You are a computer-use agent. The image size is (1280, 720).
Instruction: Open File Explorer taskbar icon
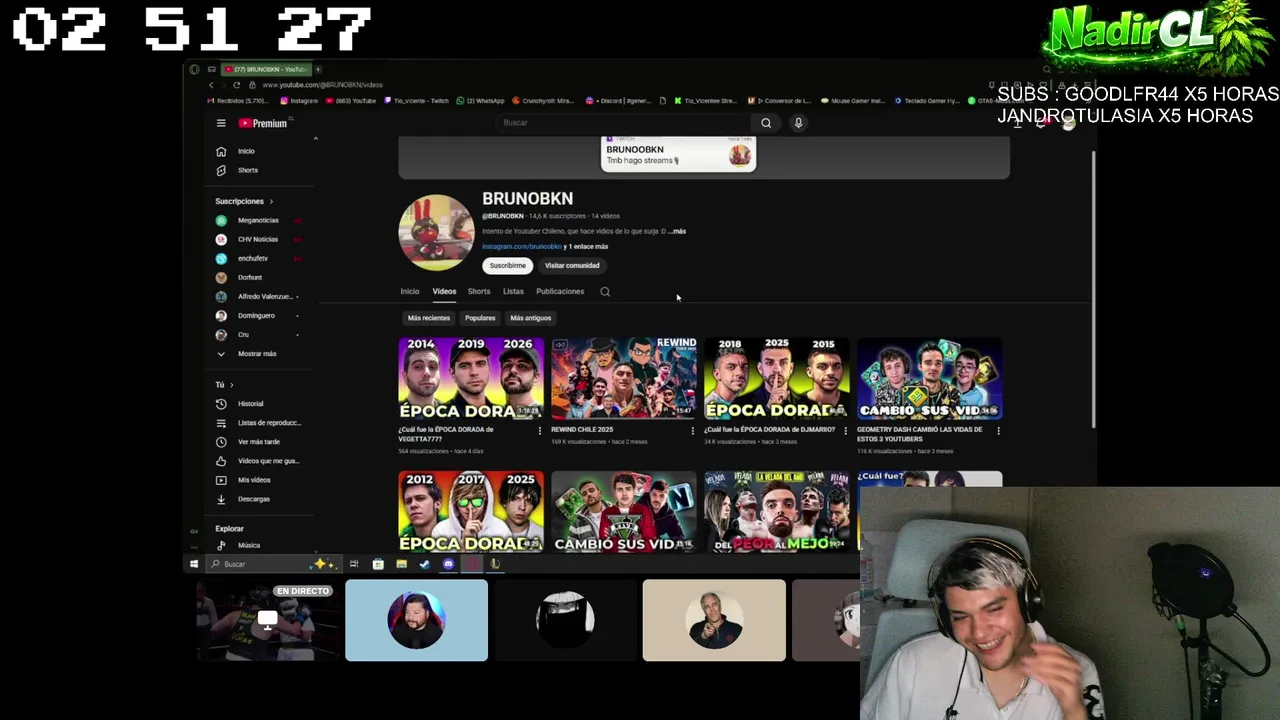(401, 564)
